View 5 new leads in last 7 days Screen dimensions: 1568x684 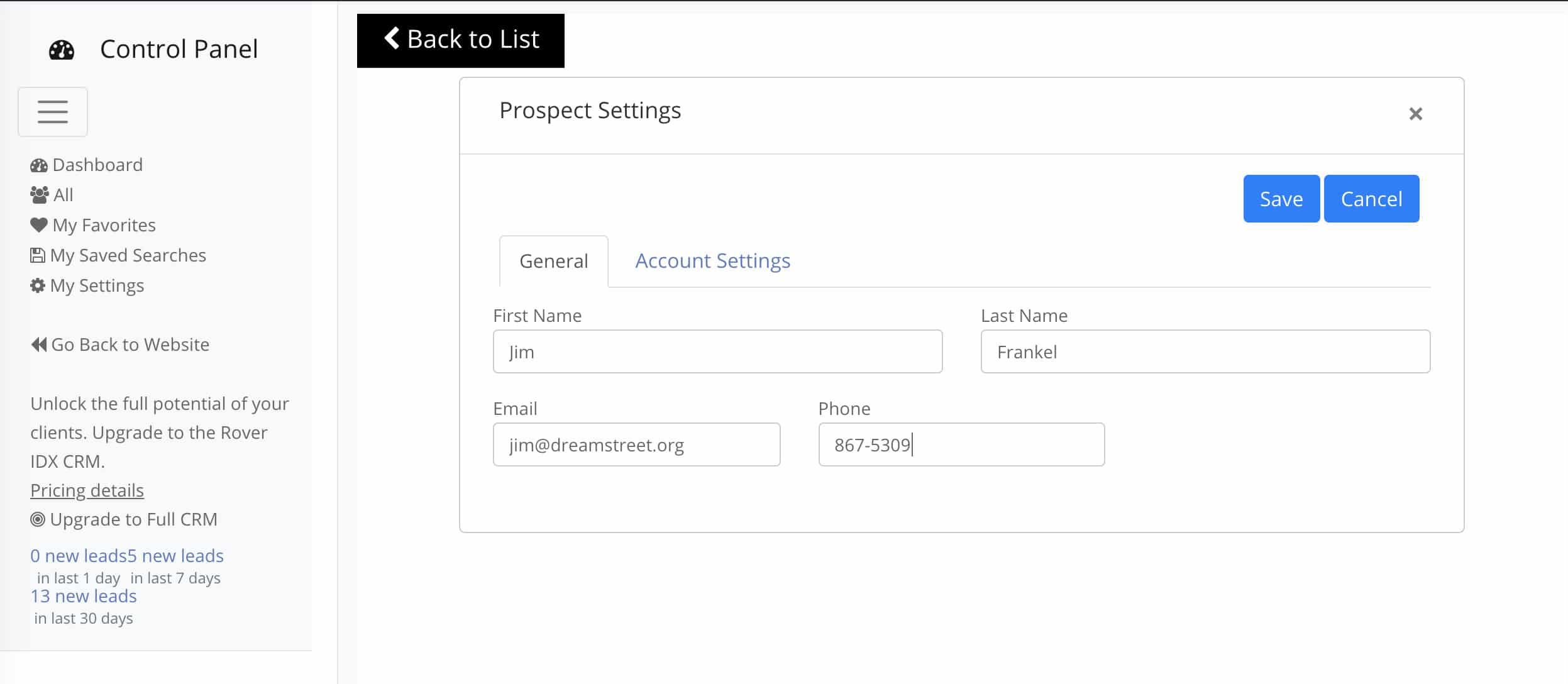point(175,556)
